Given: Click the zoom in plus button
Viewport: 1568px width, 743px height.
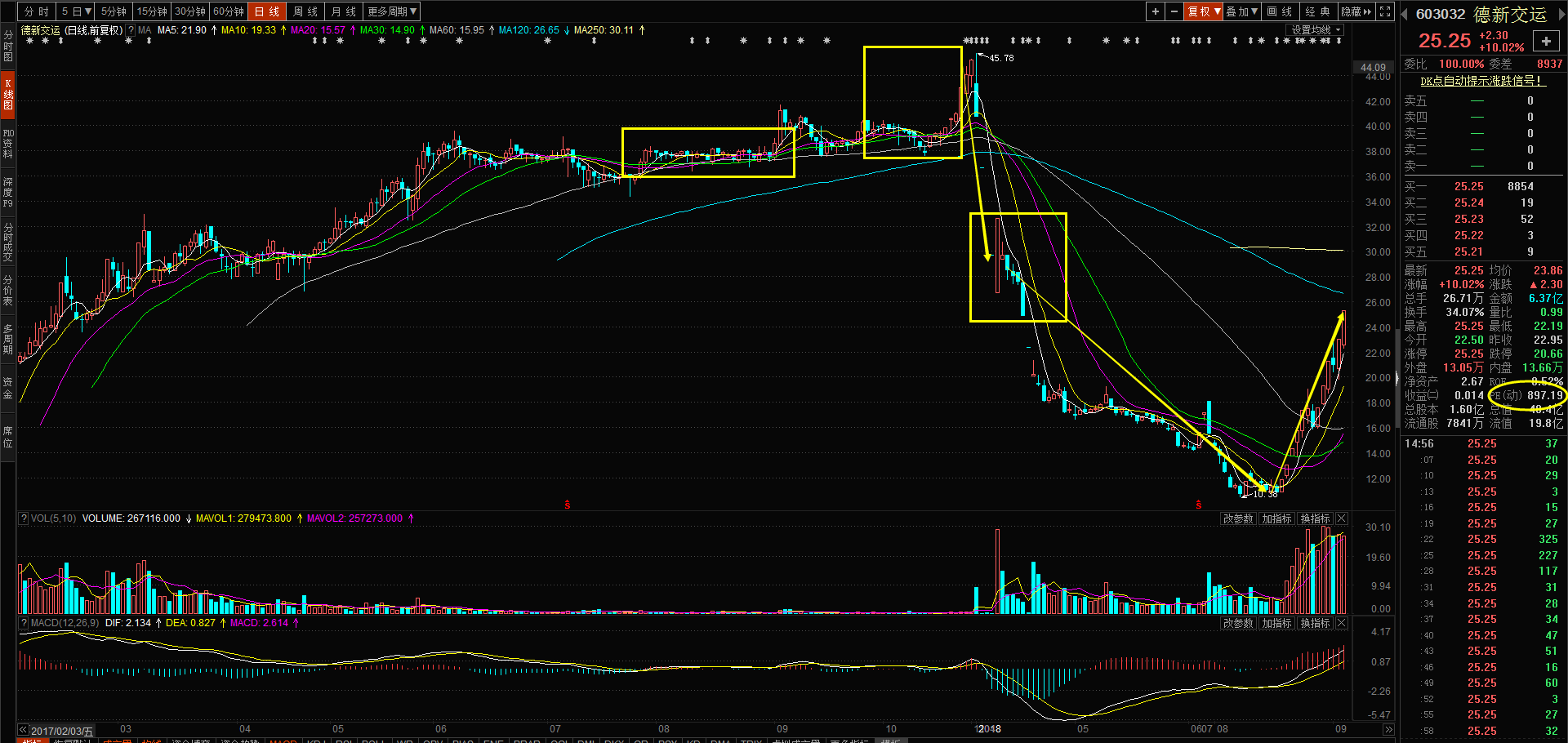Looking at the screenshot, I should [x=1155, y=11].
